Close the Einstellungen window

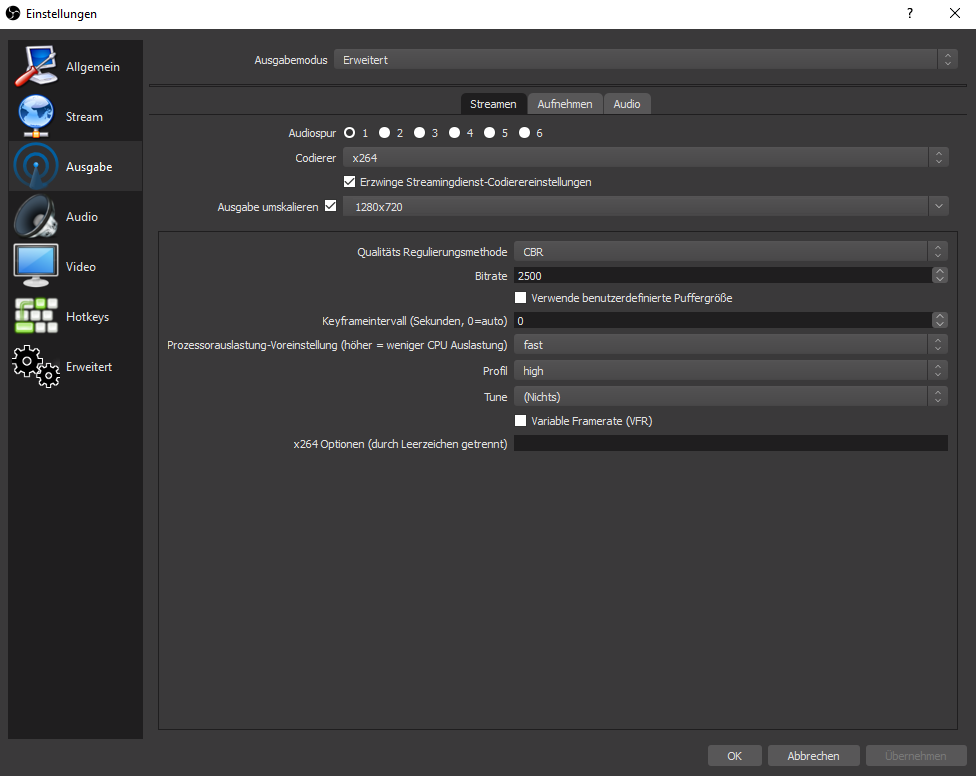pyautogui.click(x=955, y=13)
